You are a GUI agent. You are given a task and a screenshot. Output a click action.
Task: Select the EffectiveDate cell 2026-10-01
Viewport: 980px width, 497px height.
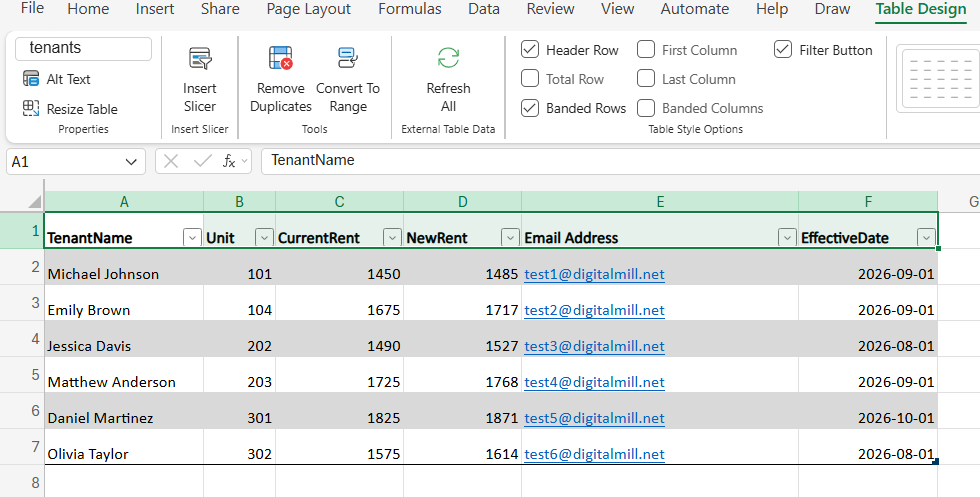pyautogui.click(x=868, y=411)
